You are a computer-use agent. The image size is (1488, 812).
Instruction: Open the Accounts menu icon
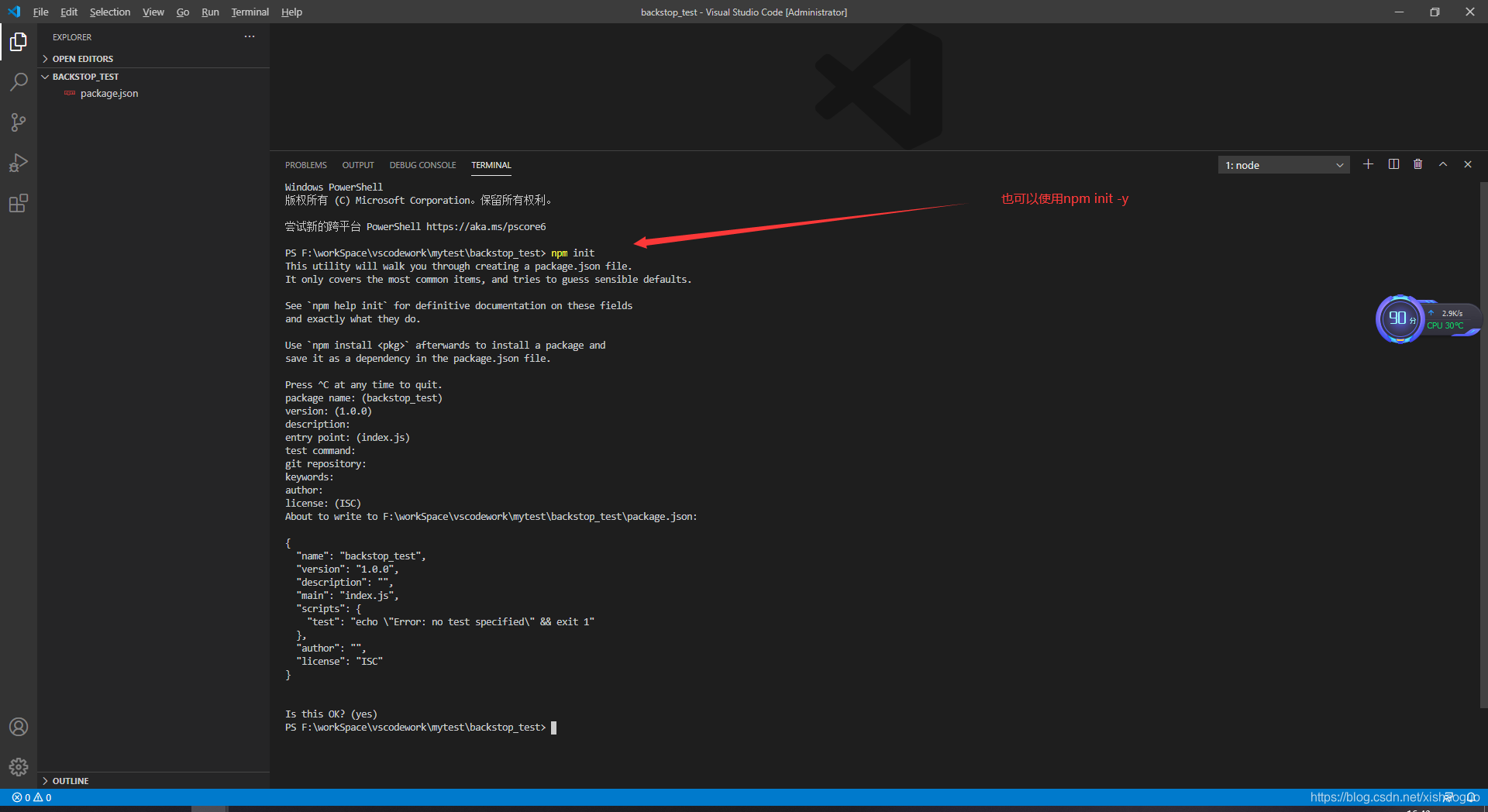pos(19,727)
